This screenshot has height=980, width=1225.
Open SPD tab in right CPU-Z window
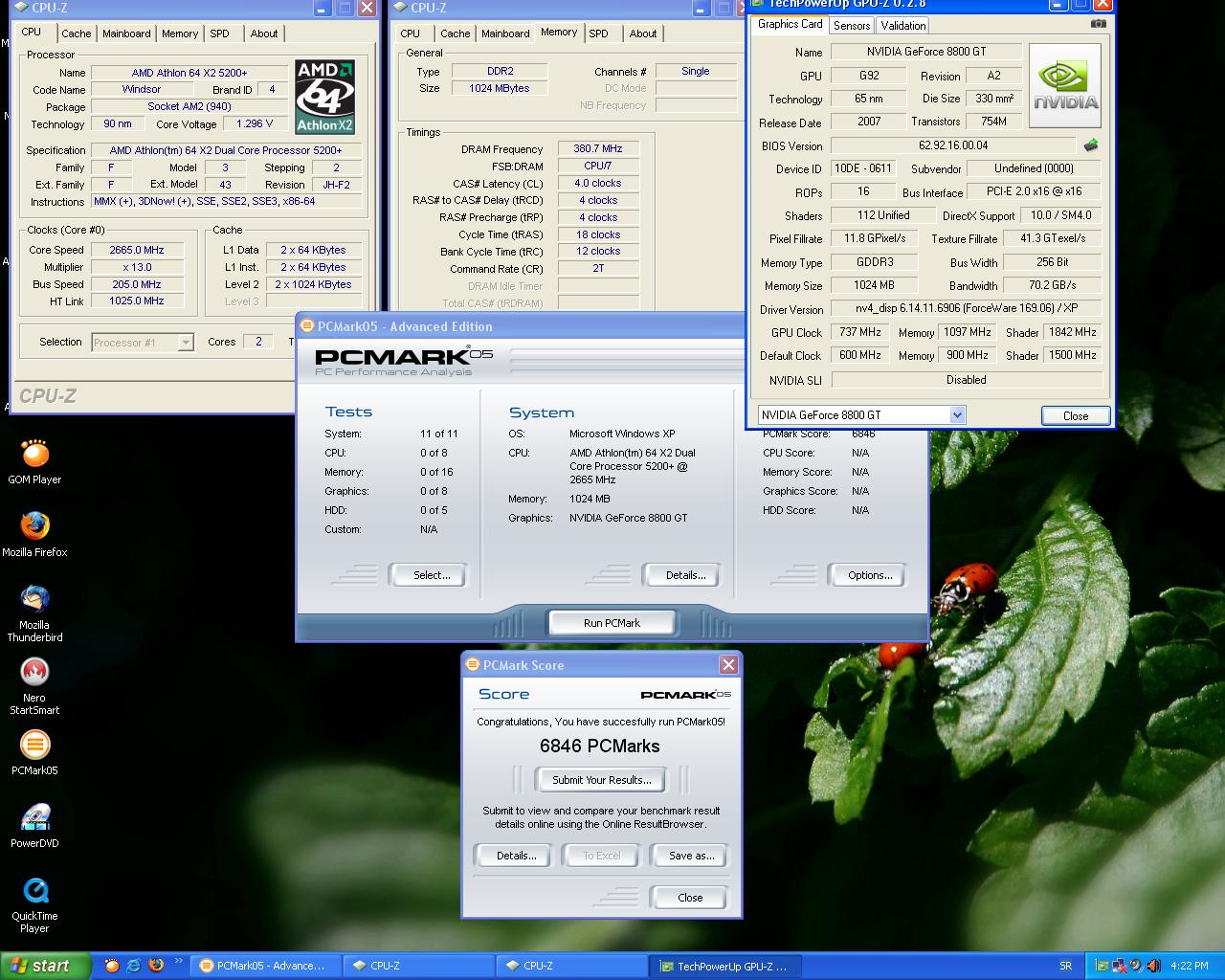coord(598,33)
